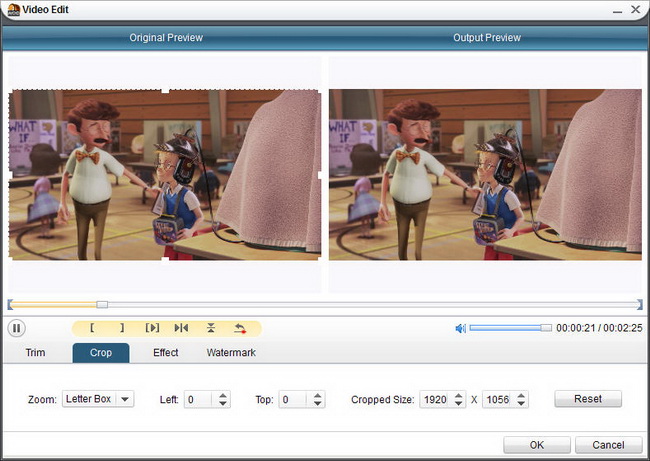Minimize the Video Edit window
Screen dimensions: 650x461
click(618, 10)
